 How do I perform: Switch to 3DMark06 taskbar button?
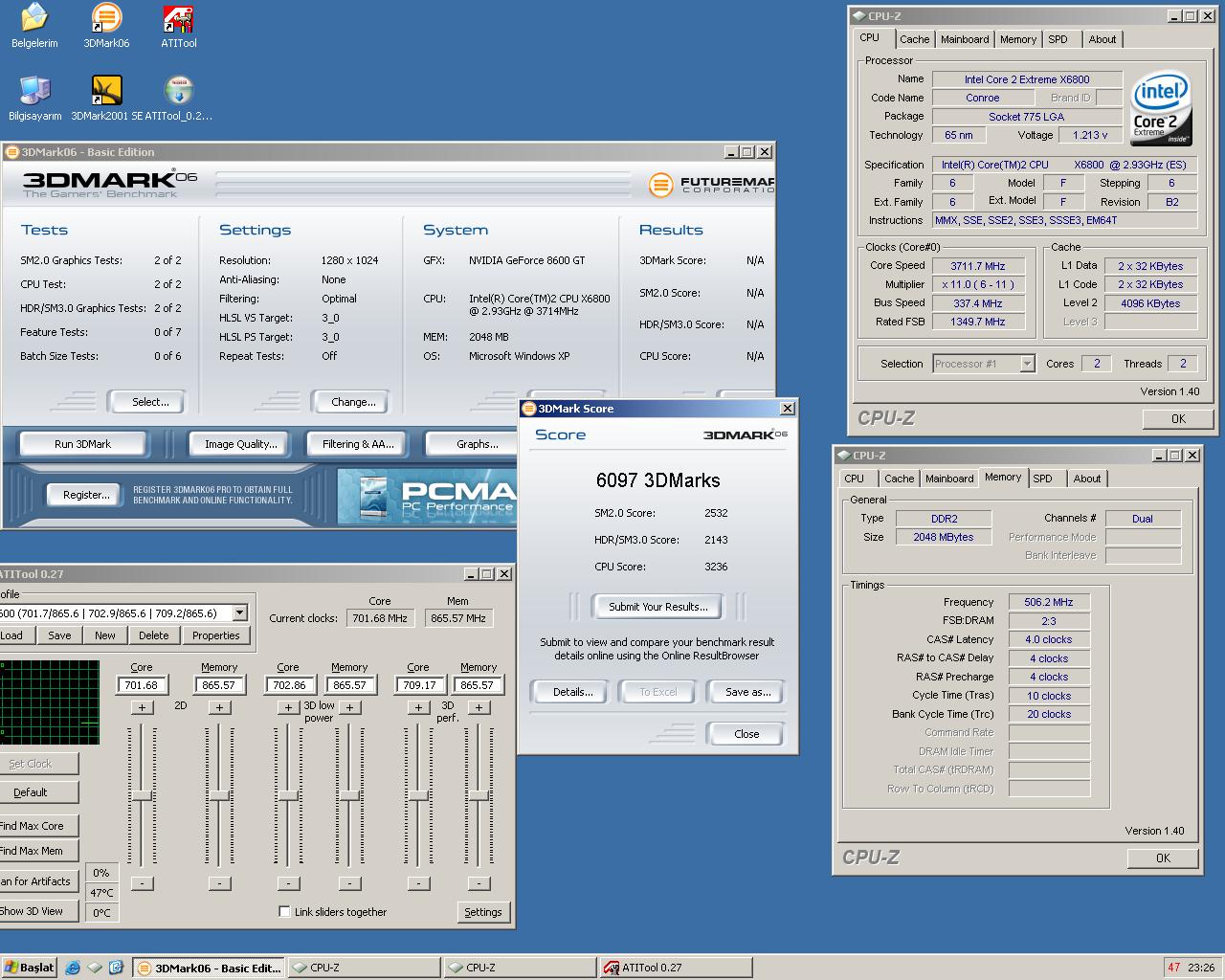click(208, 968)
